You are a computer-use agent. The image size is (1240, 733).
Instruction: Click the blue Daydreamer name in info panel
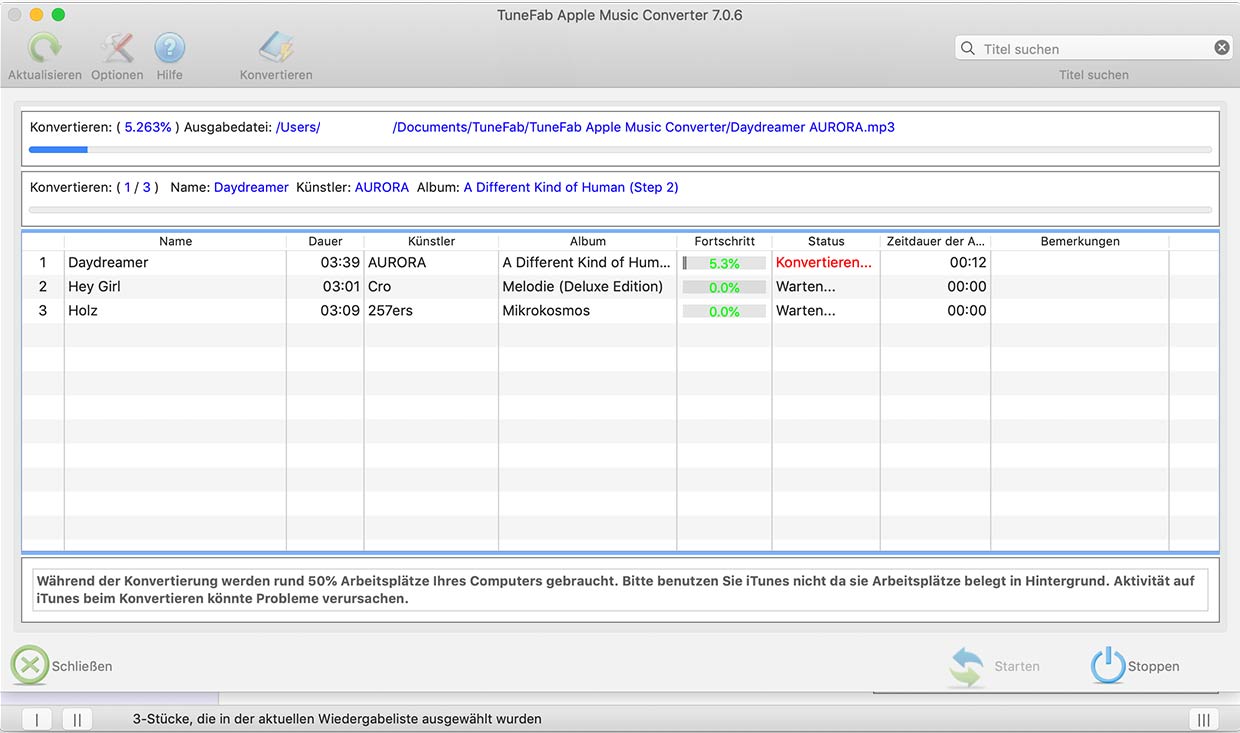[x=251, y=187]
